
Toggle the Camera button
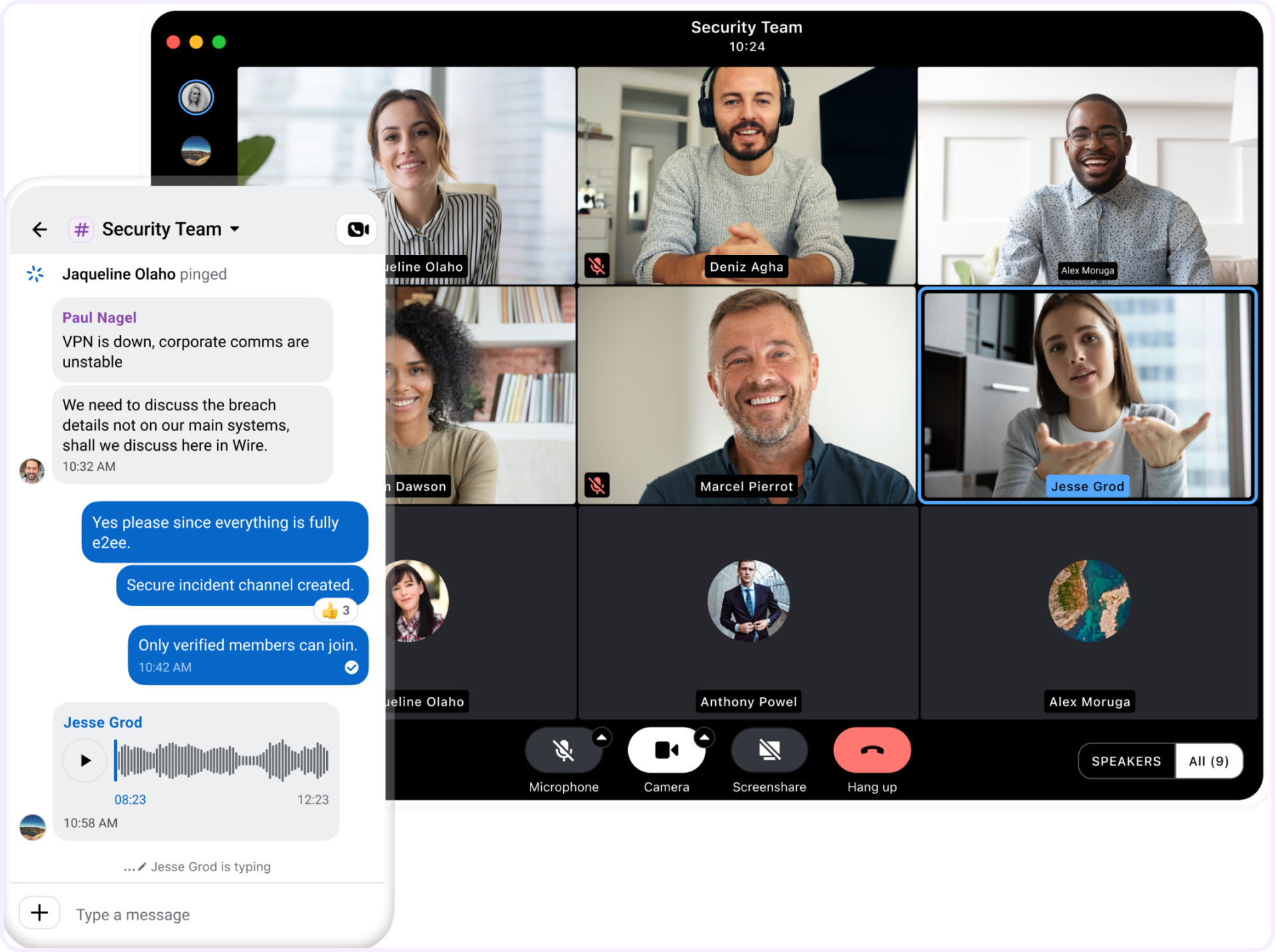pyautogui.click(x=667, y=750)
